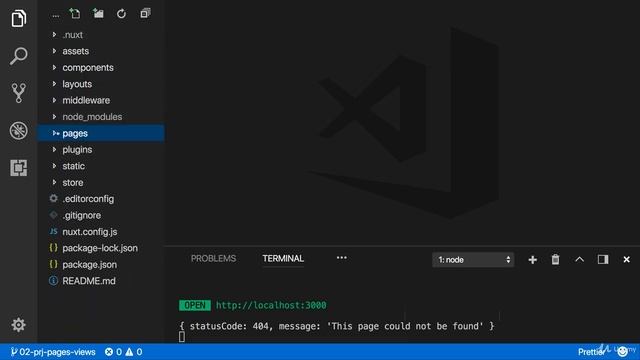Switch to the PROBLEMS tab
This screenshot has width=640, height=360.
coord(213,258)
